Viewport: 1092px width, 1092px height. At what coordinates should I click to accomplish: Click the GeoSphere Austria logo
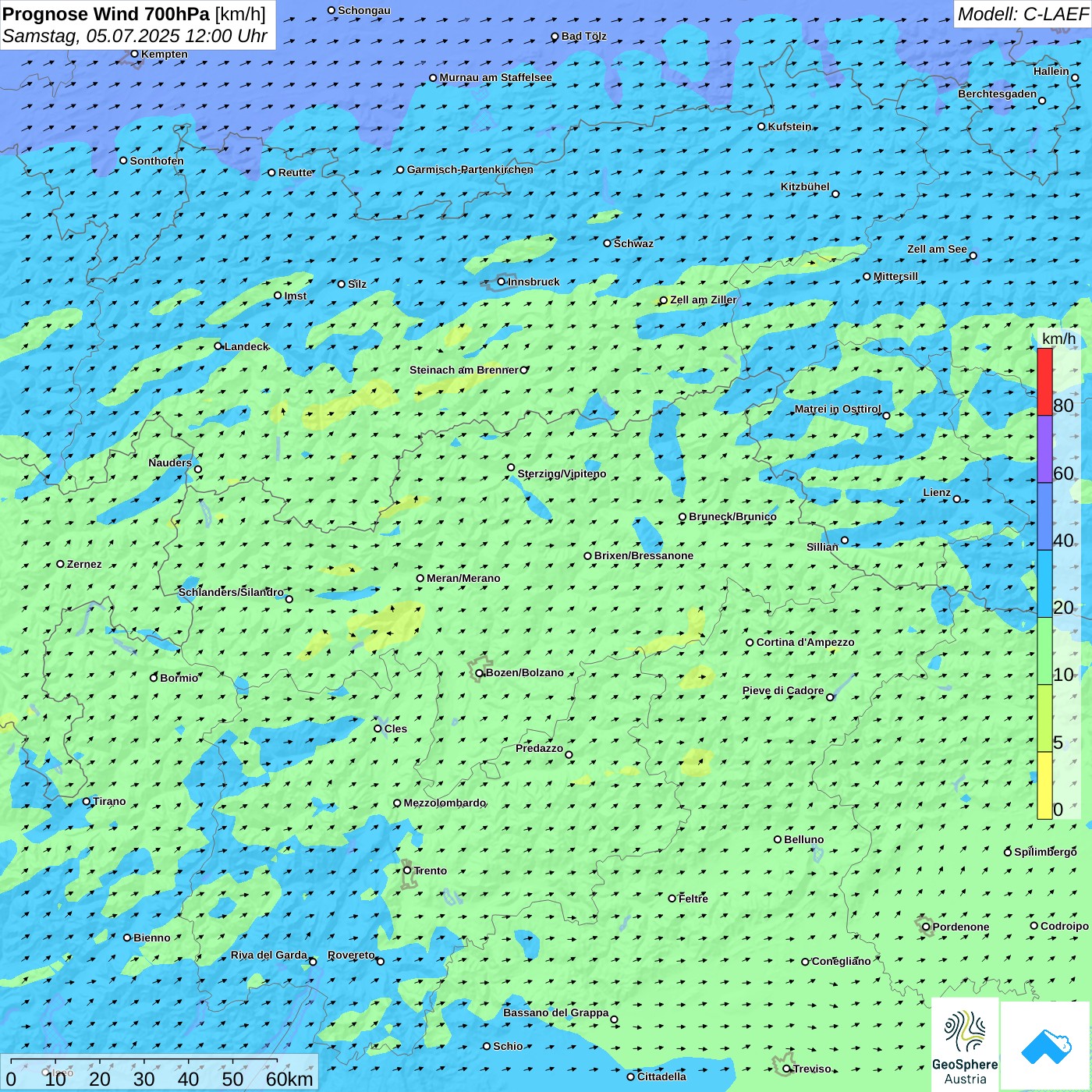(x=965, y=1045)
